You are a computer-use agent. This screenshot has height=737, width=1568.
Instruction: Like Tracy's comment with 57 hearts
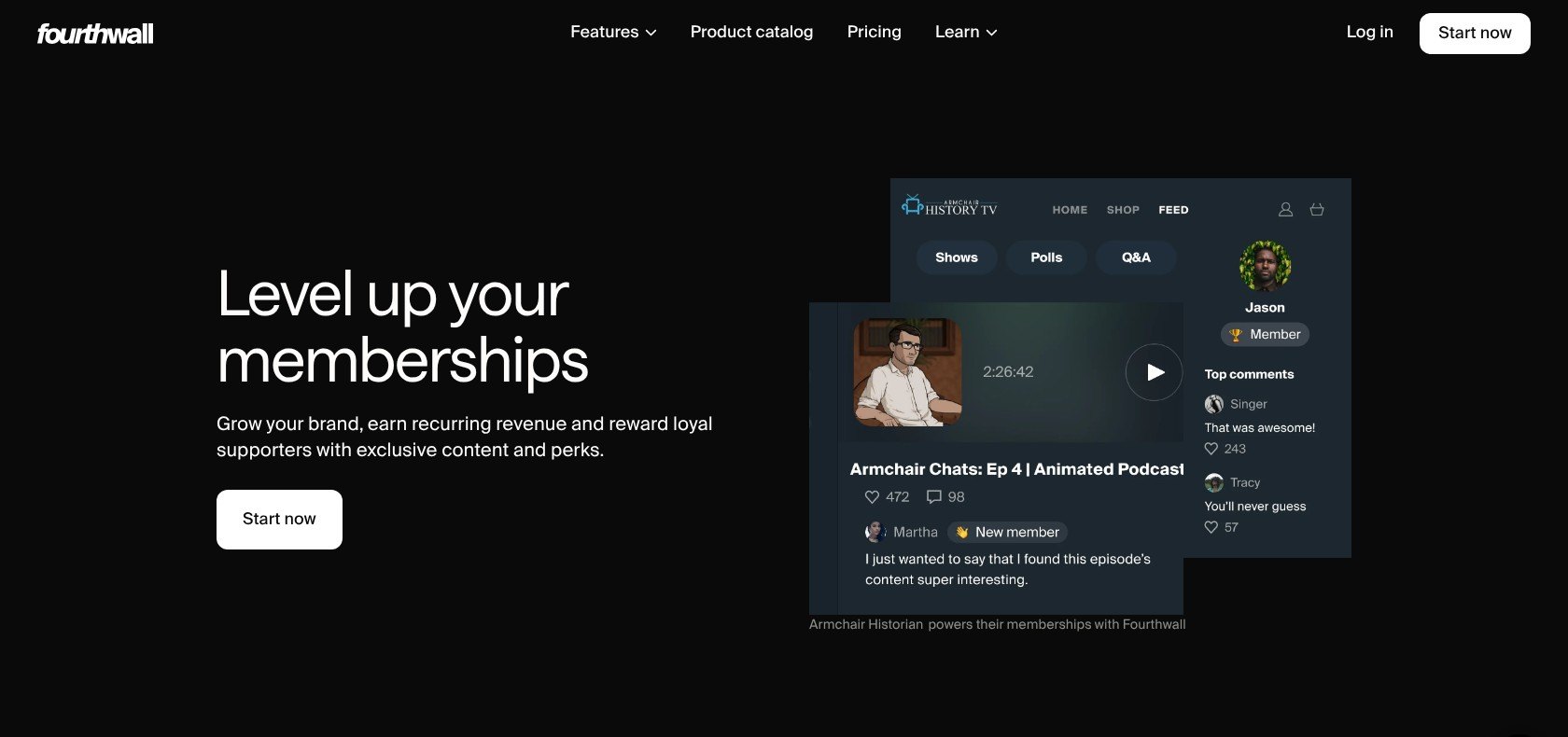(1211, 527)
